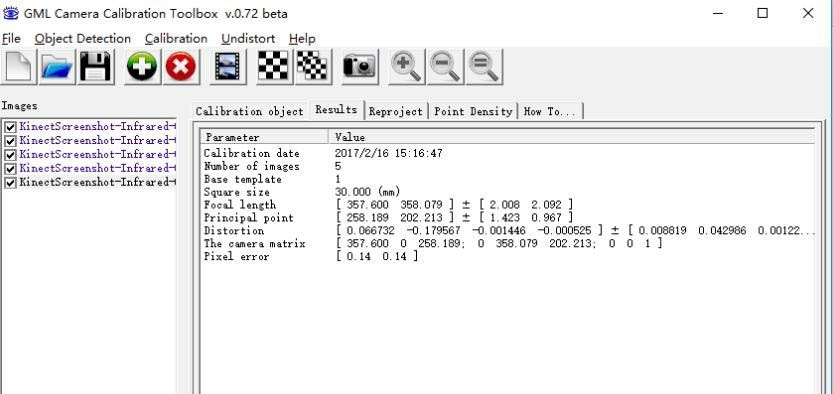Select The camera matrix row
Screen dimensions: 833x394
point(508,243)
